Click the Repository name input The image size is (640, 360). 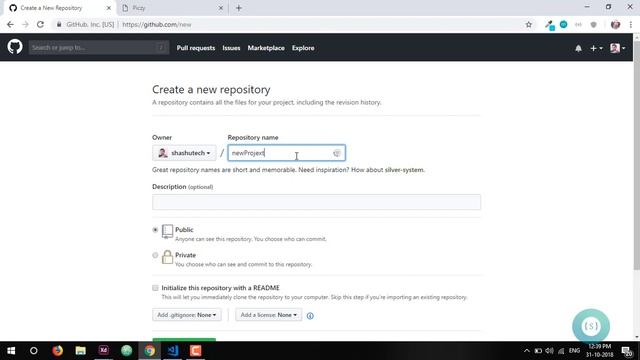click(287, 153)
